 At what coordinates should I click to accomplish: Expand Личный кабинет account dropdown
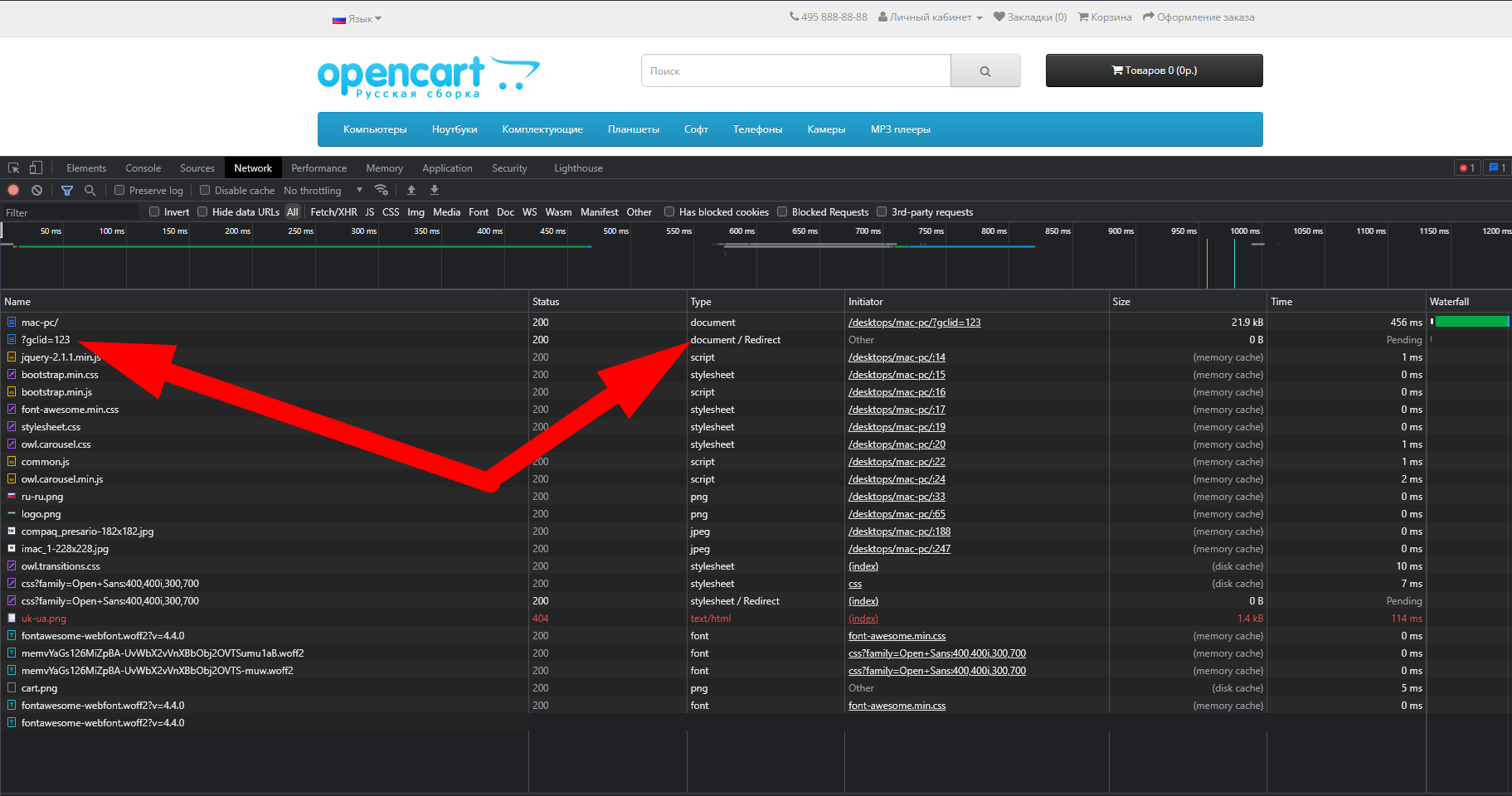(931, 17)
